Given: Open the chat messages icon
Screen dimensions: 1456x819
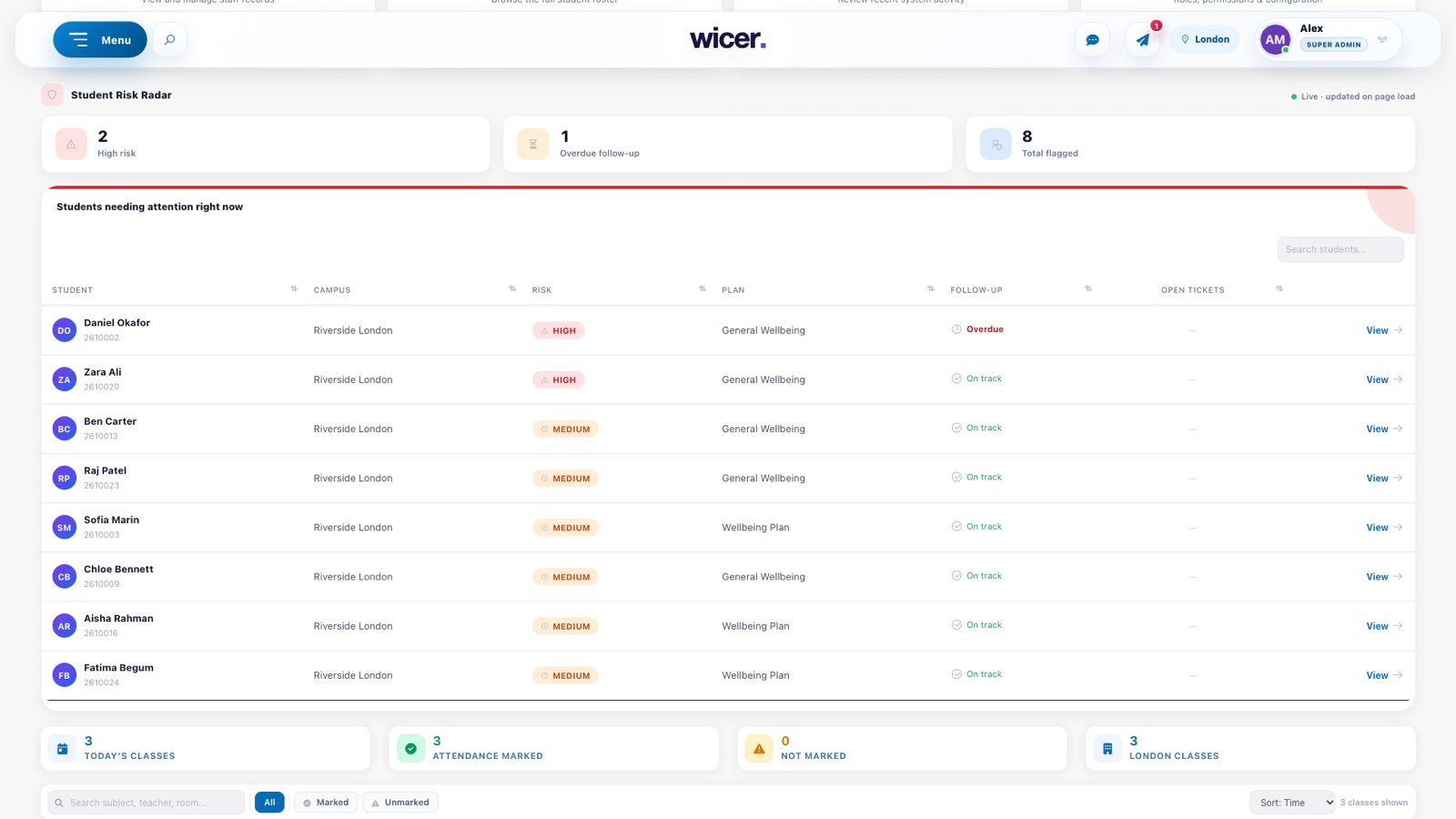Looking at the screenshot, I should pos(1092,40).
